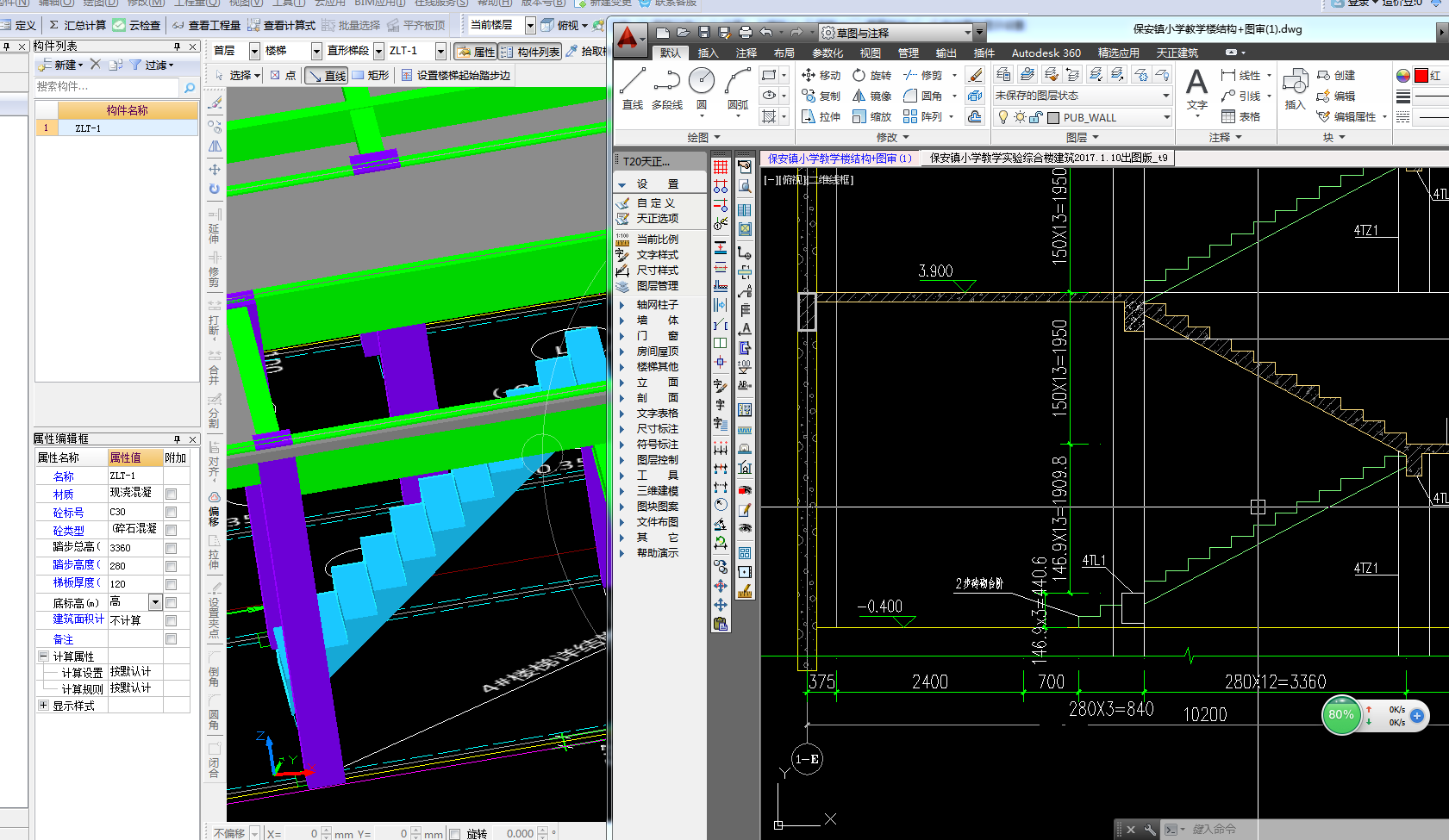This screenshot has width=1449, height=840.
Task: Click the layer color swatch beside PUB_WALL
Action: point(1052,117)
